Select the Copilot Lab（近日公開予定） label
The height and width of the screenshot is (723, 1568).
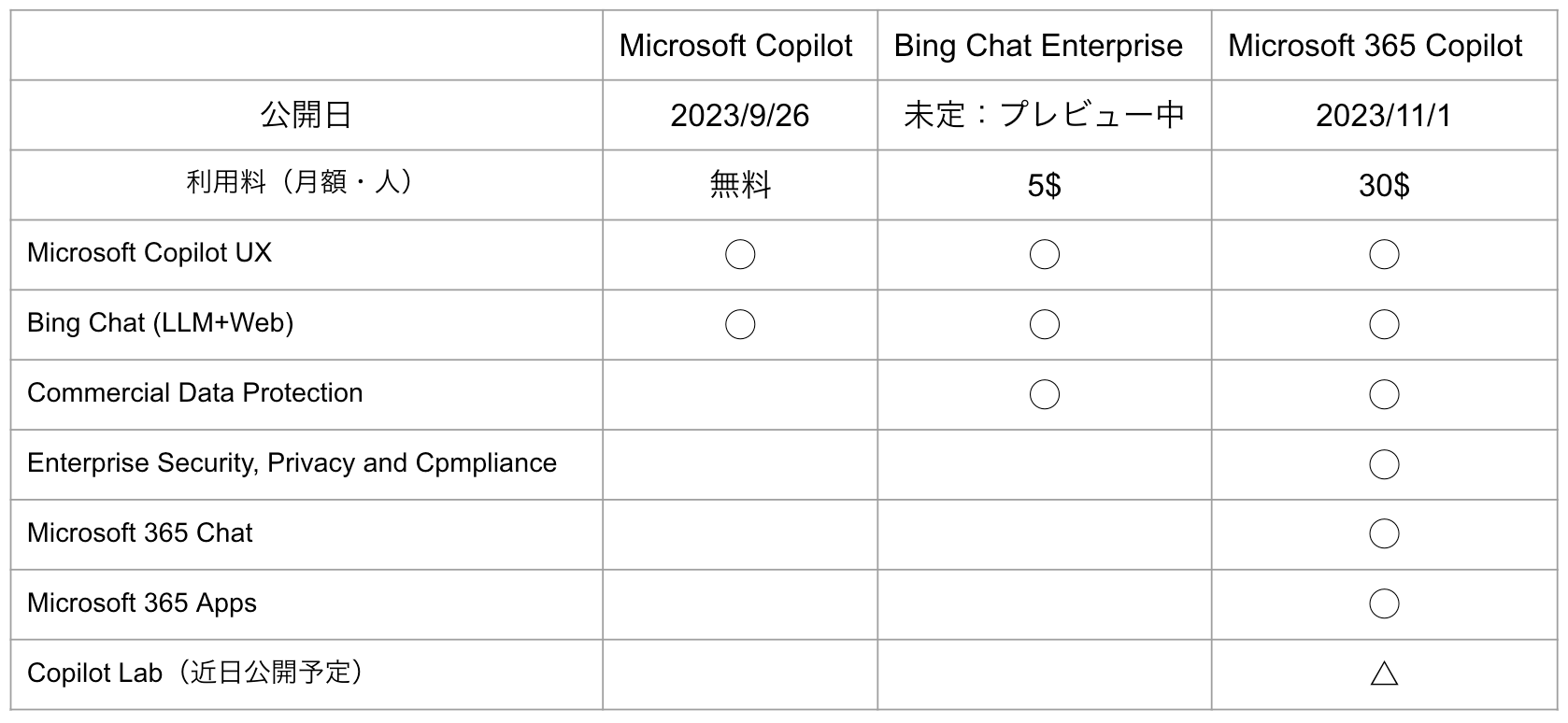click(196, 673)
